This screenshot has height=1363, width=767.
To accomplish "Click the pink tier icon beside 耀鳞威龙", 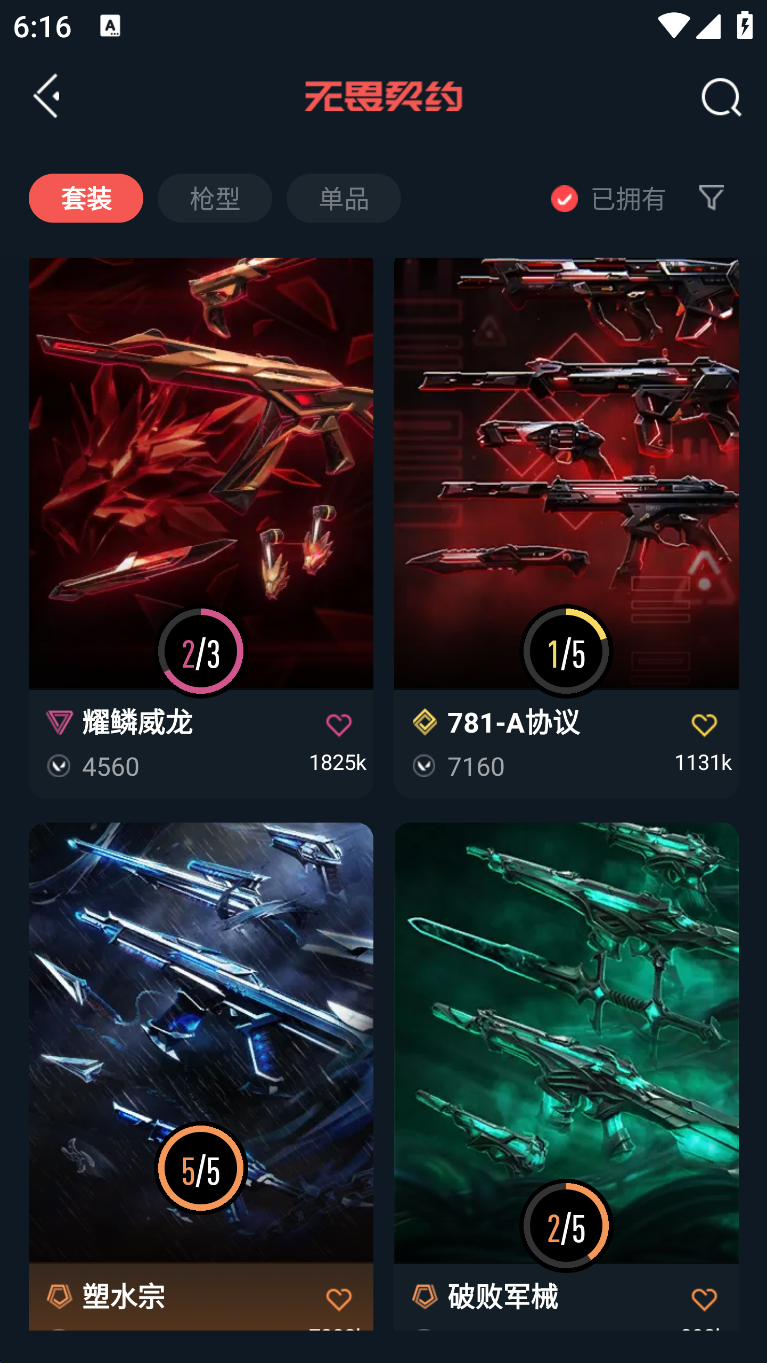I will (x=59, y=723).
